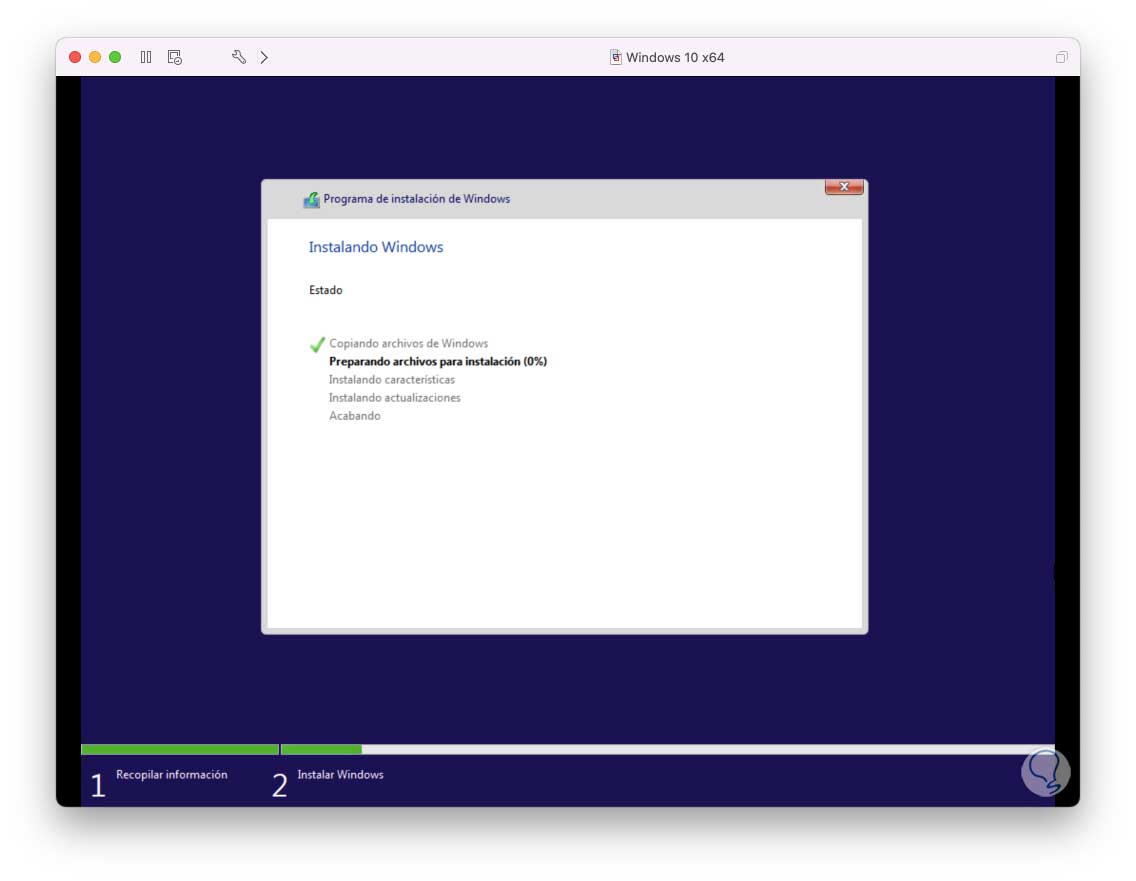The image size is (1136, 881).
Task: Expand toolbar with the forward chevron
Action: [x=264, y=57]
